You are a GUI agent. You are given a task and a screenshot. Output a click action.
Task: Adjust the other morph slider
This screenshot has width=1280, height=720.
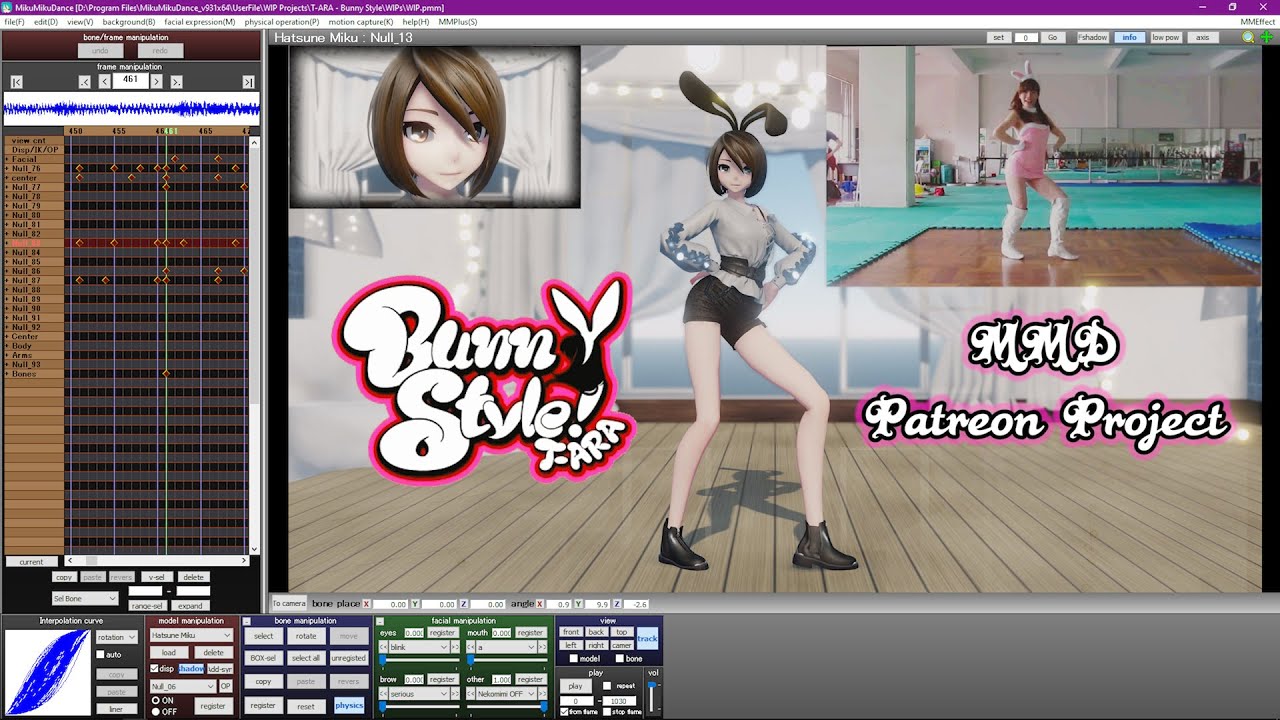click(506, 707)
